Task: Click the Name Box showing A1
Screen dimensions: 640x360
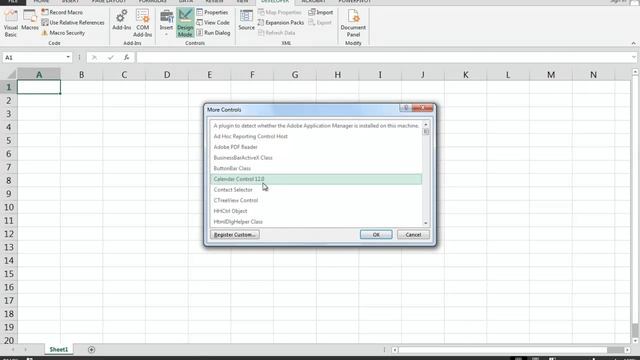Action: tap(33, 57)
